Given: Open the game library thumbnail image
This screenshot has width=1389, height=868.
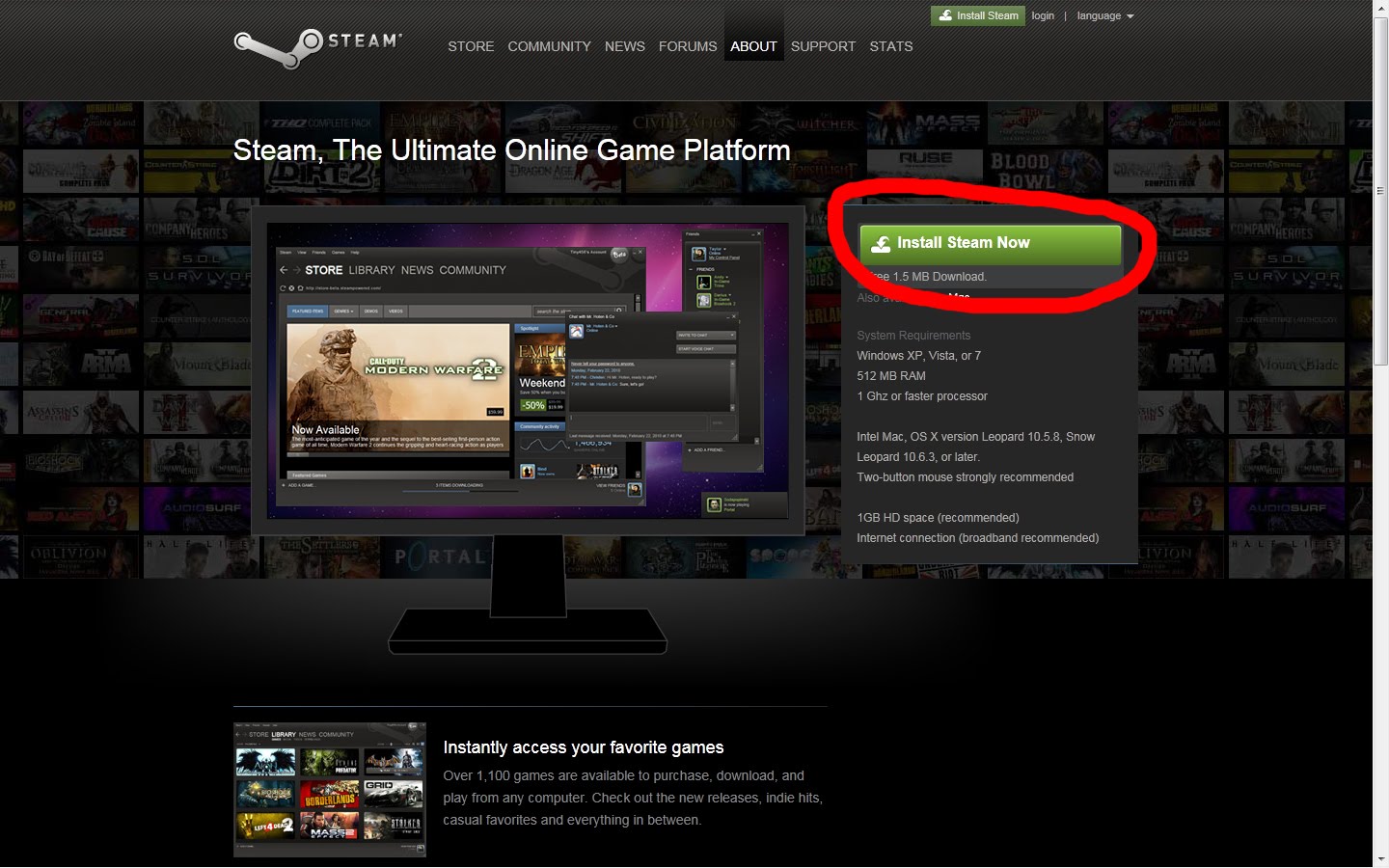Looking at the screenshot, I should coord(330,790).
